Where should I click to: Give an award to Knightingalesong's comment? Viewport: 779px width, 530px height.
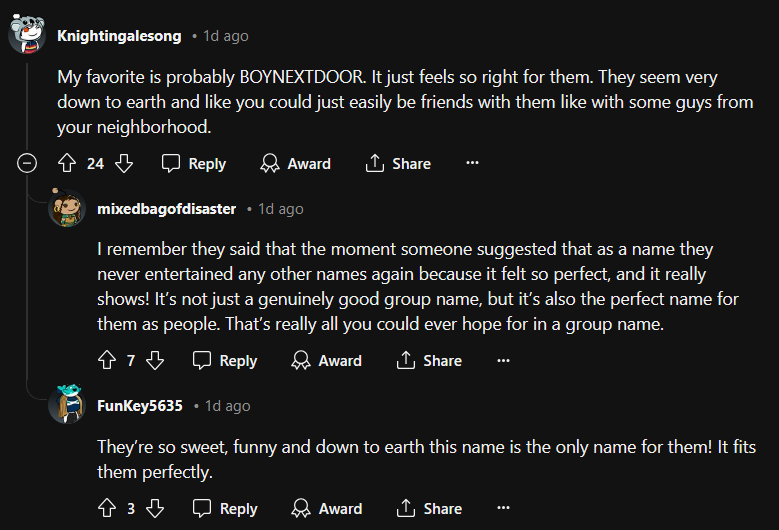pos(295,163)
